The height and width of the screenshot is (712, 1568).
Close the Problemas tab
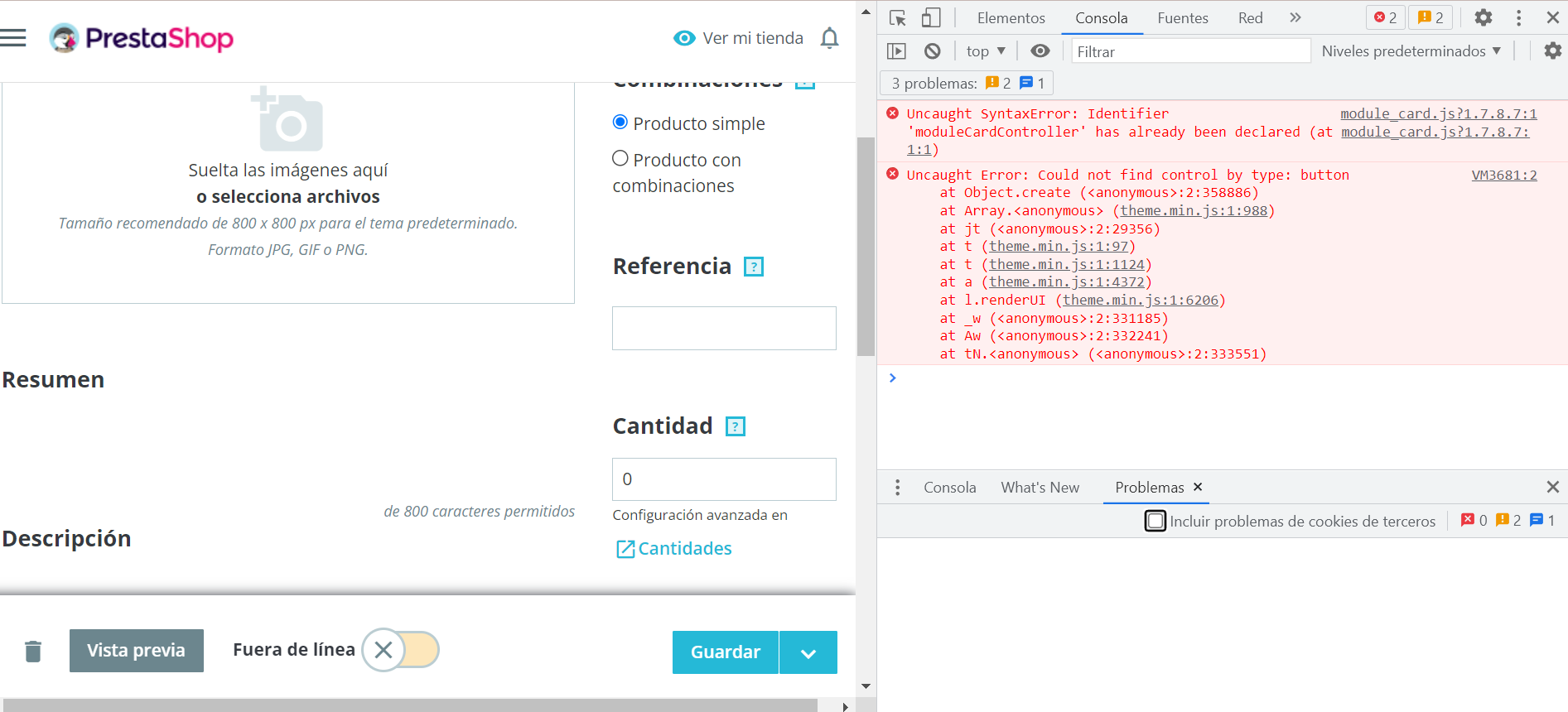tap(1198, 487)
